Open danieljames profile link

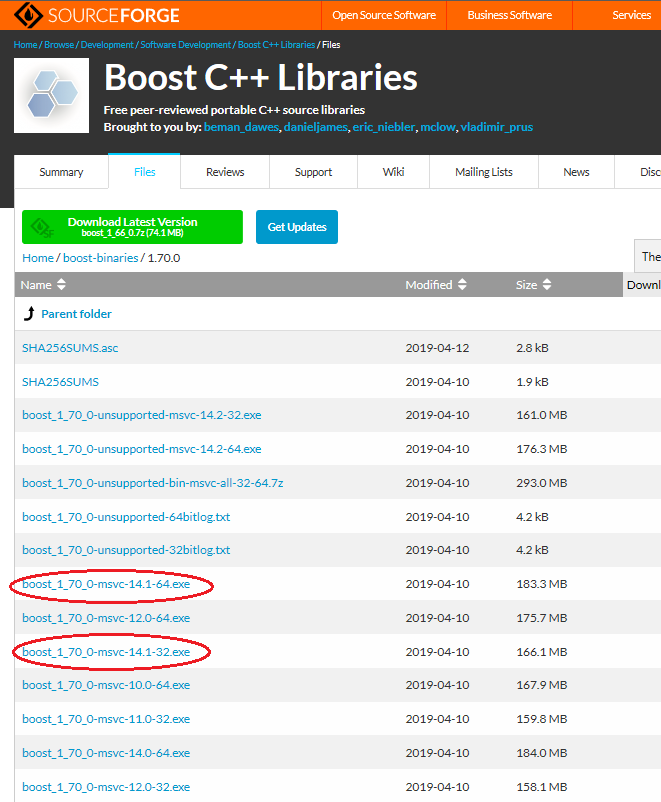(x=316, y=127)
